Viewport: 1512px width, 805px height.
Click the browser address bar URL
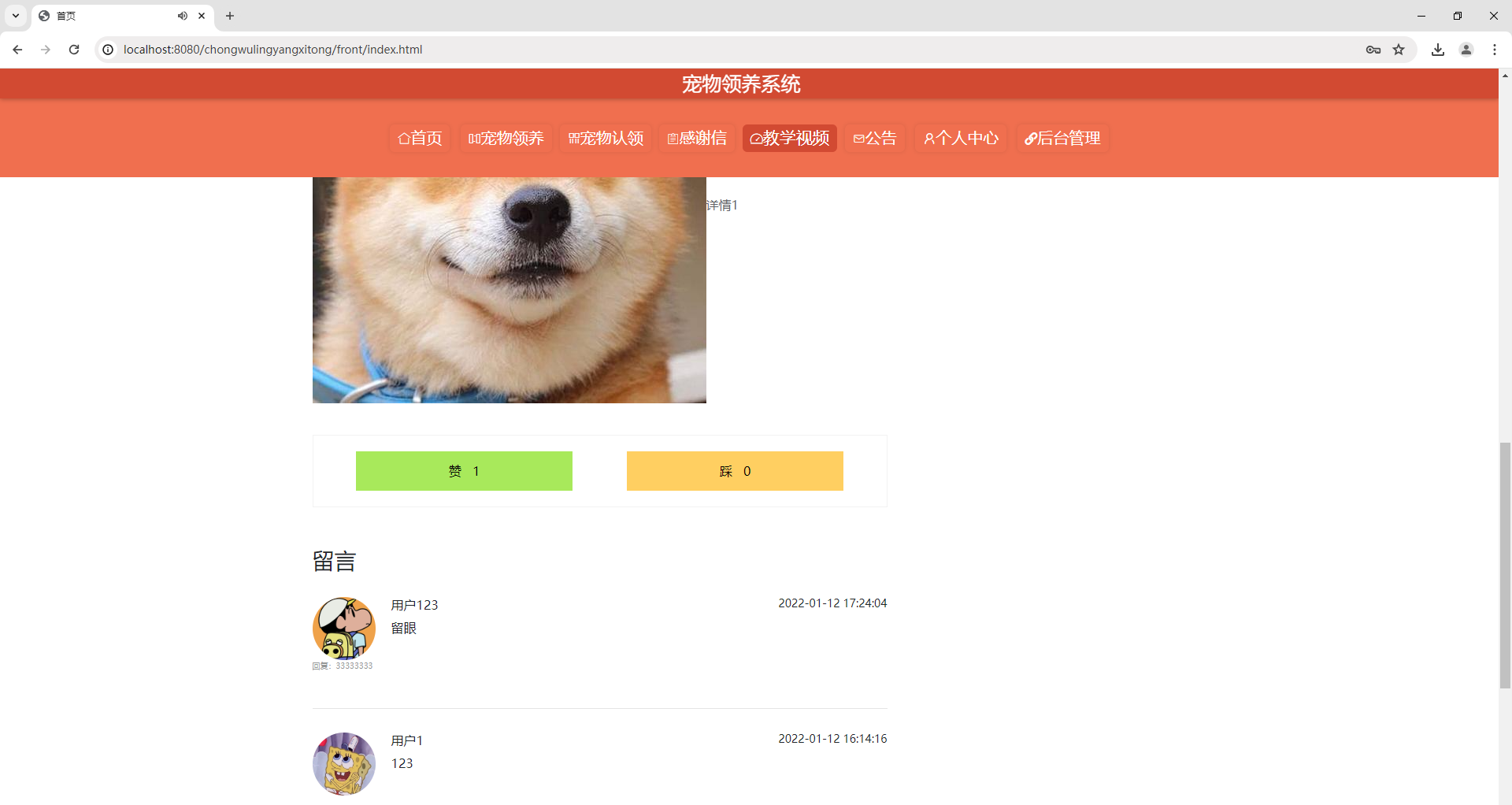(x=273, y=50)
